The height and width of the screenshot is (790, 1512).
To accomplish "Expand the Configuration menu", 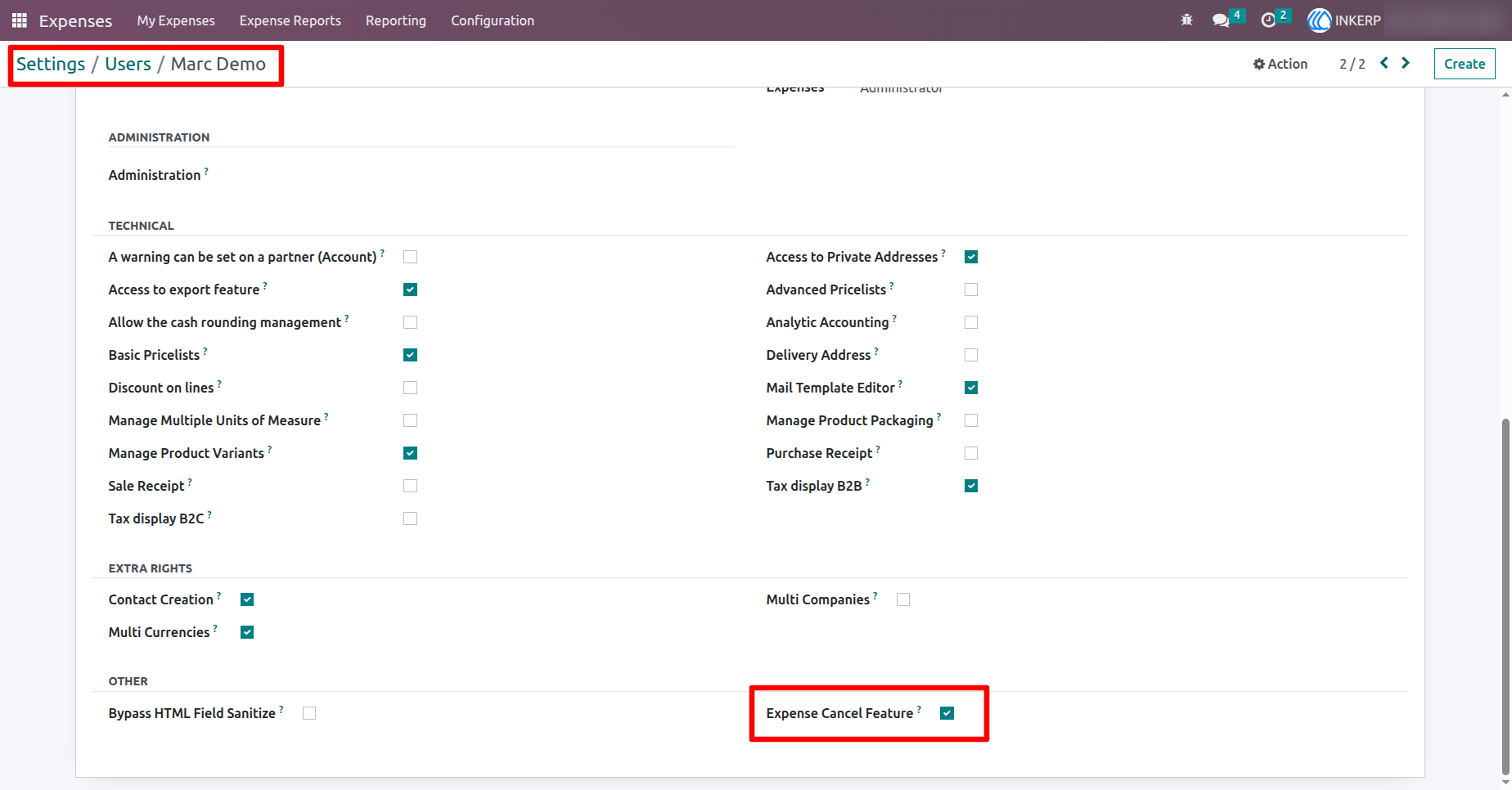I will [x=493, y=20].
